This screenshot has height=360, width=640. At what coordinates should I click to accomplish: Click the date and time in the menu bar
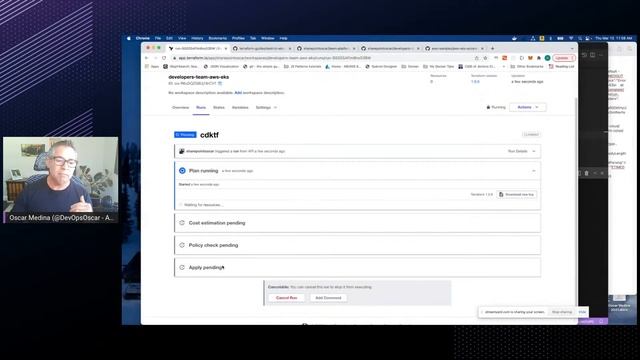tap(613, 38)
